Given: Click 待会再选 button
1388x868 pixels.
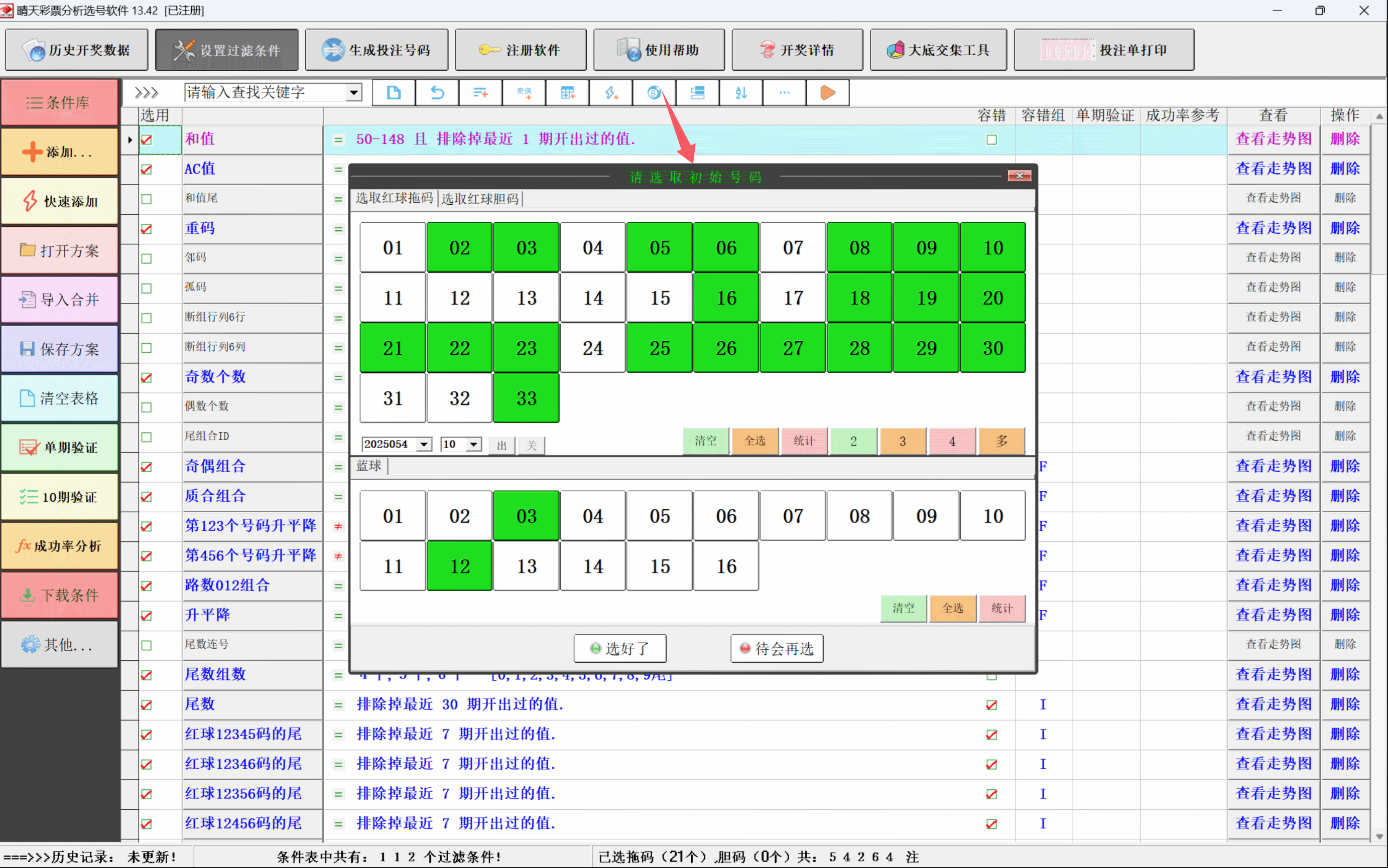Looking at the screenshot, I should (x=777, y=649).
